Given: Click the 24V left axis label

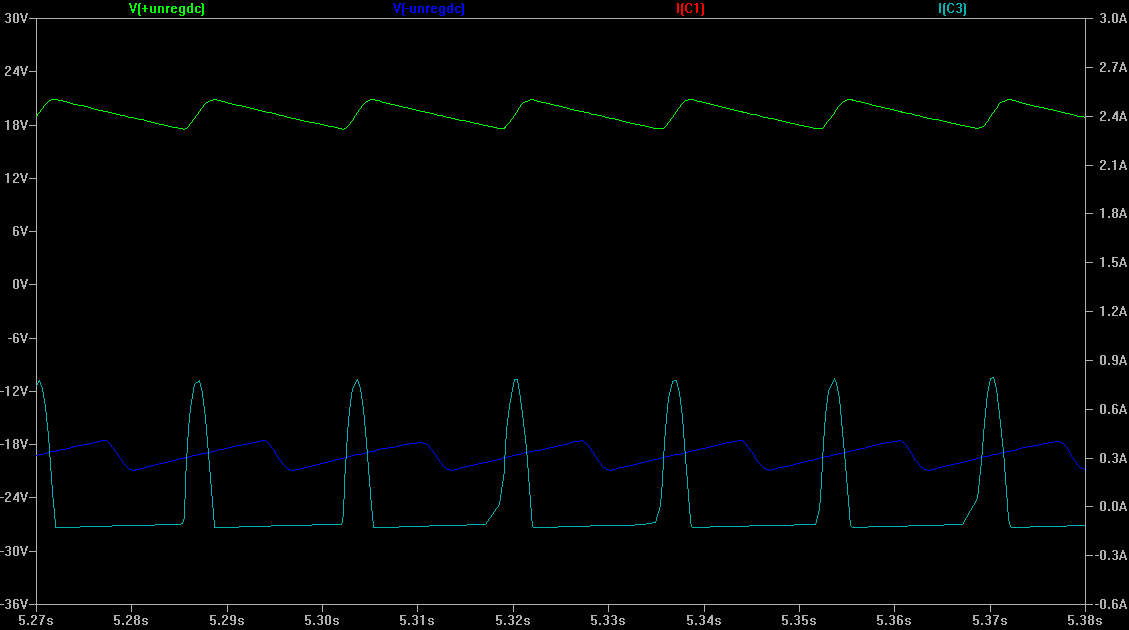Looking at the screenshot, I should coord(17,71).
